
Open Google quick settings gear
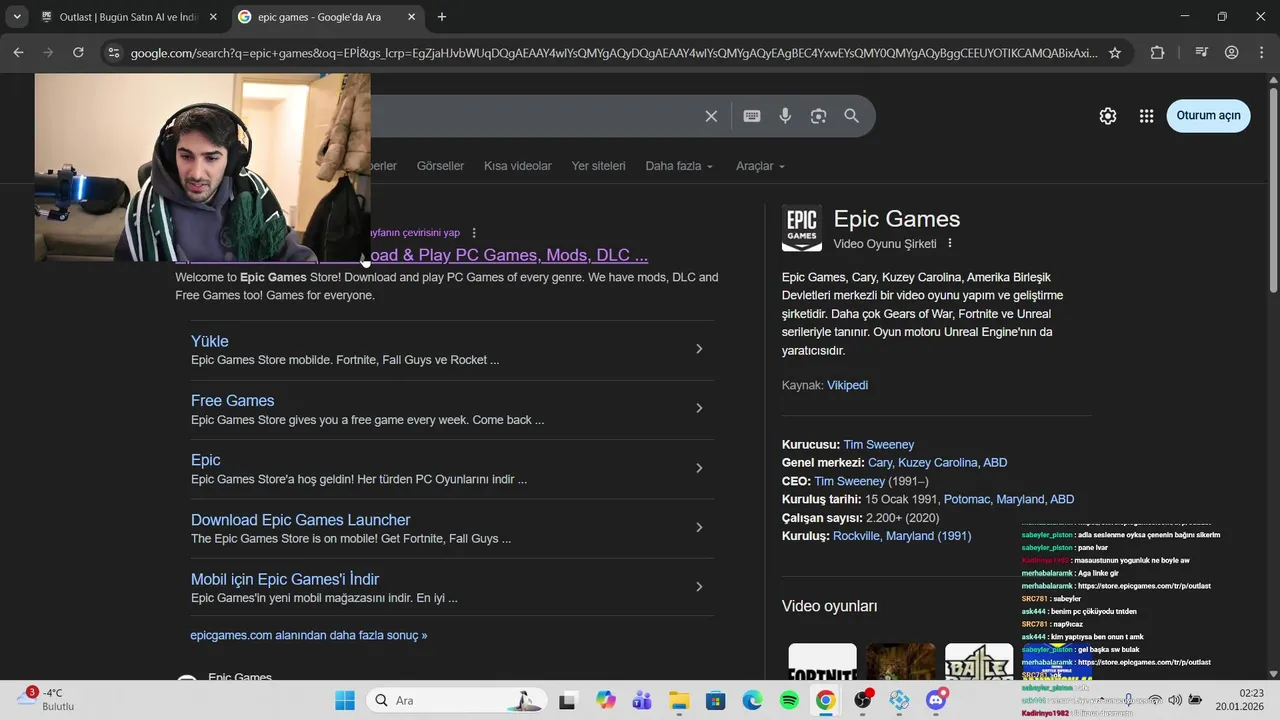tap(1108, 116)
